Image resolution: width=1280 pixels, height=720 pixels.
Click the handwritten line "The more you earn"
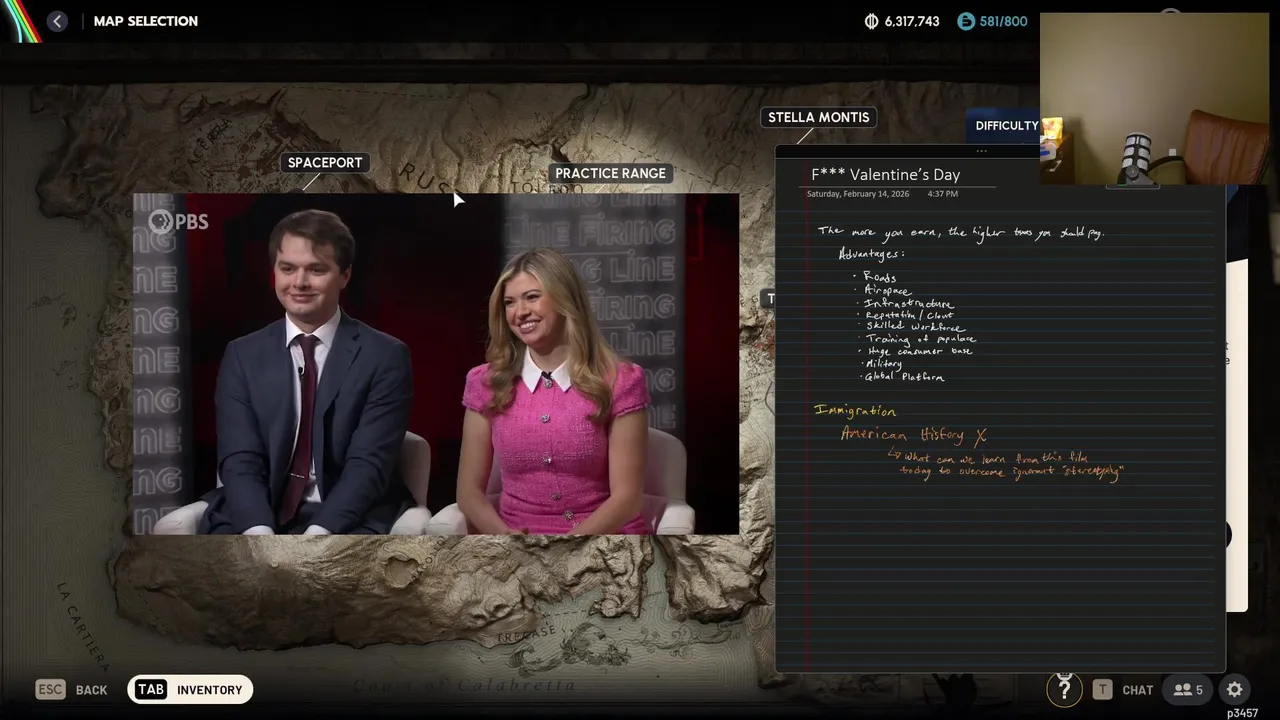tap(960, 232)
